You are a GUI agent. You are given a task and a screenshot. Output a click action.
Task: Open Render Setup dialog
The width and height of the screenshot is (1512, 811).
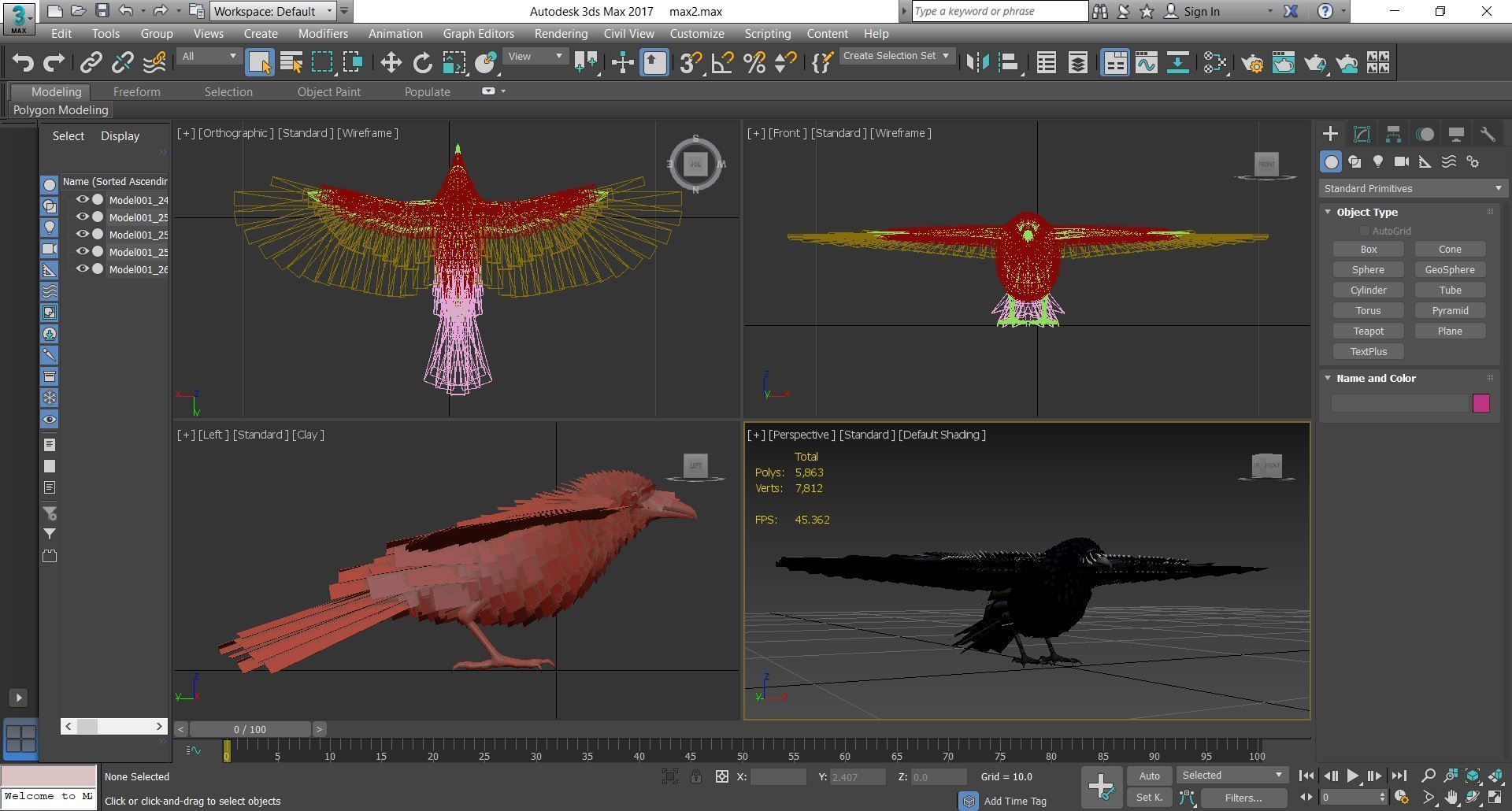(x=1252, y=63)
